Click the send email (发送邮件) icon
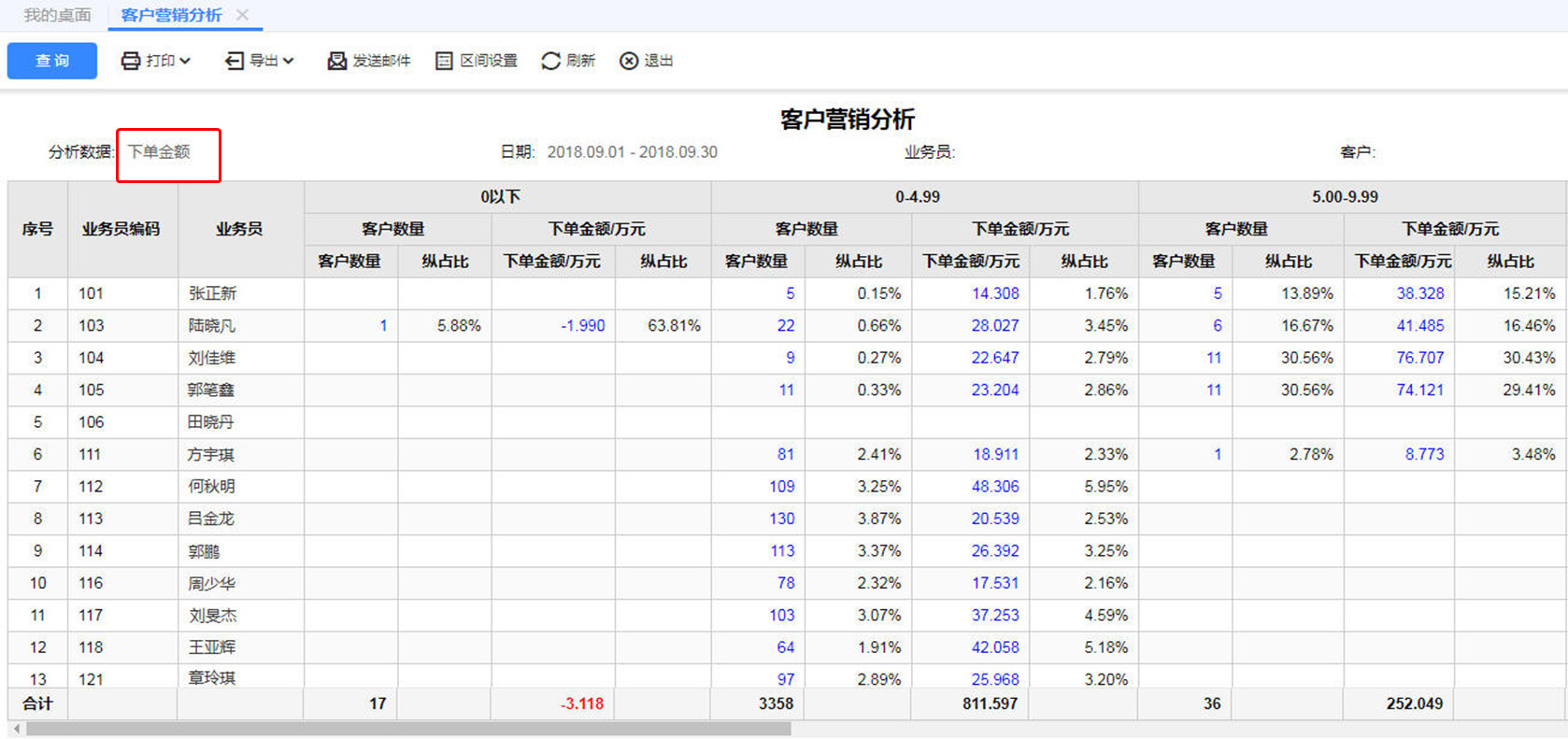This screenshot has height=739, width=1568. click(x=336, y=61)
